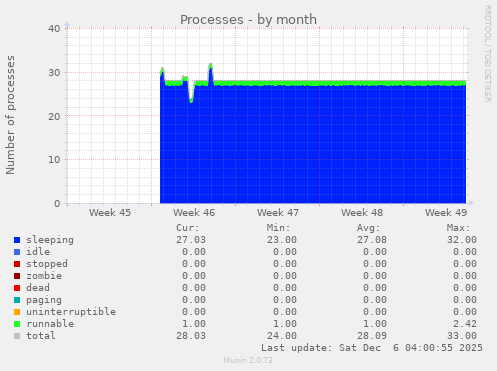Image resolution: width=497 pixels, height=371 pixels.
Task: Click the 'Last update' timestamp text
Action: tap(372, 348)
